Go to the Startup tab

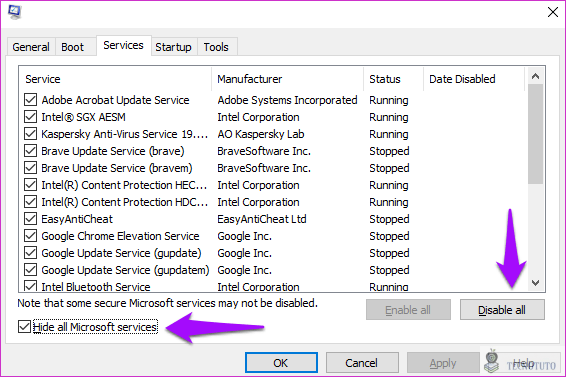tap(173, 47)
